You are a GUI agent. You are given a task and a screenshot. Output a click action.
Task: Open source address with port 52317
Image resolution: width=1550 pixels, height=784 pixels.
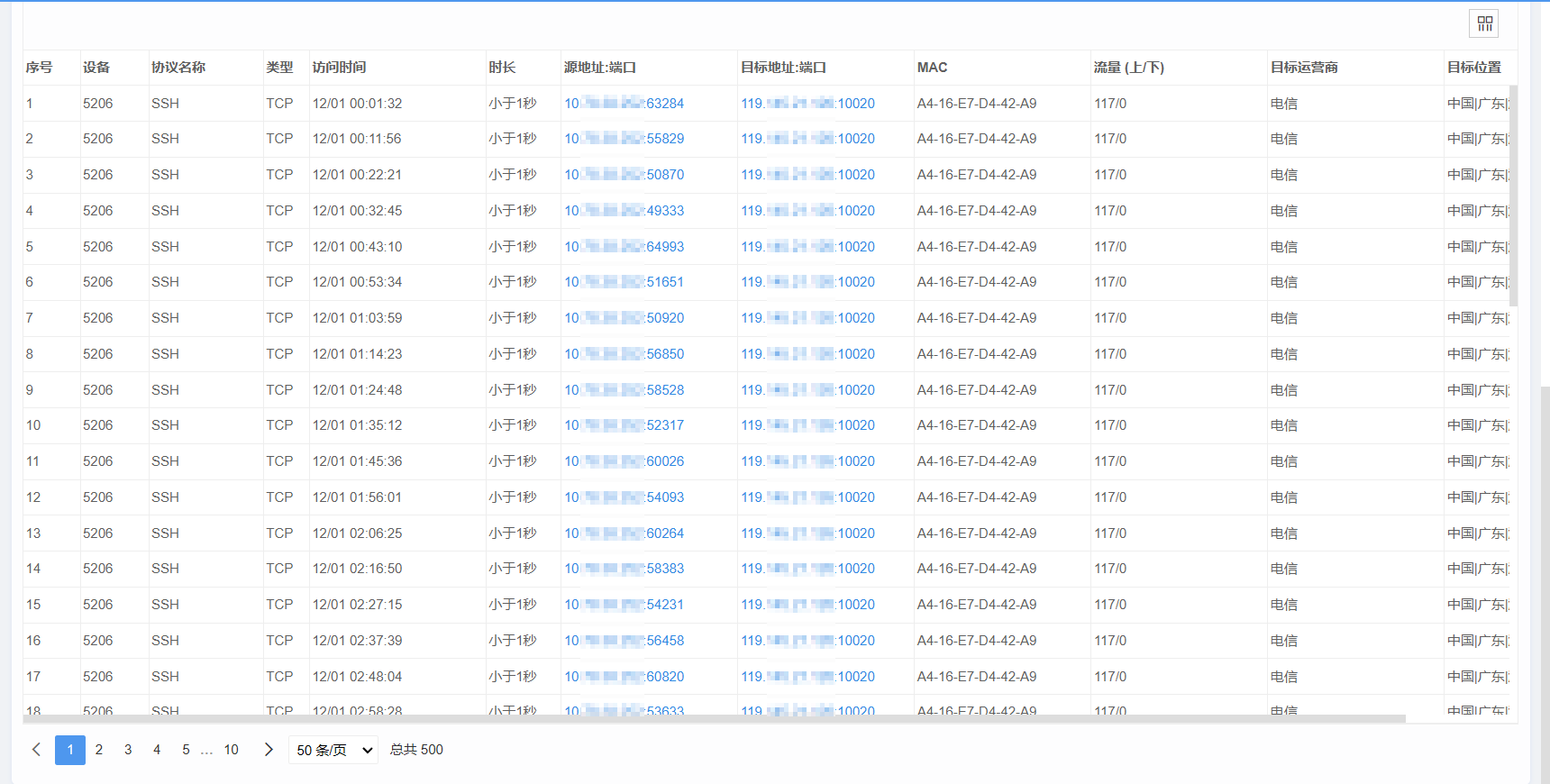point(624,425)
